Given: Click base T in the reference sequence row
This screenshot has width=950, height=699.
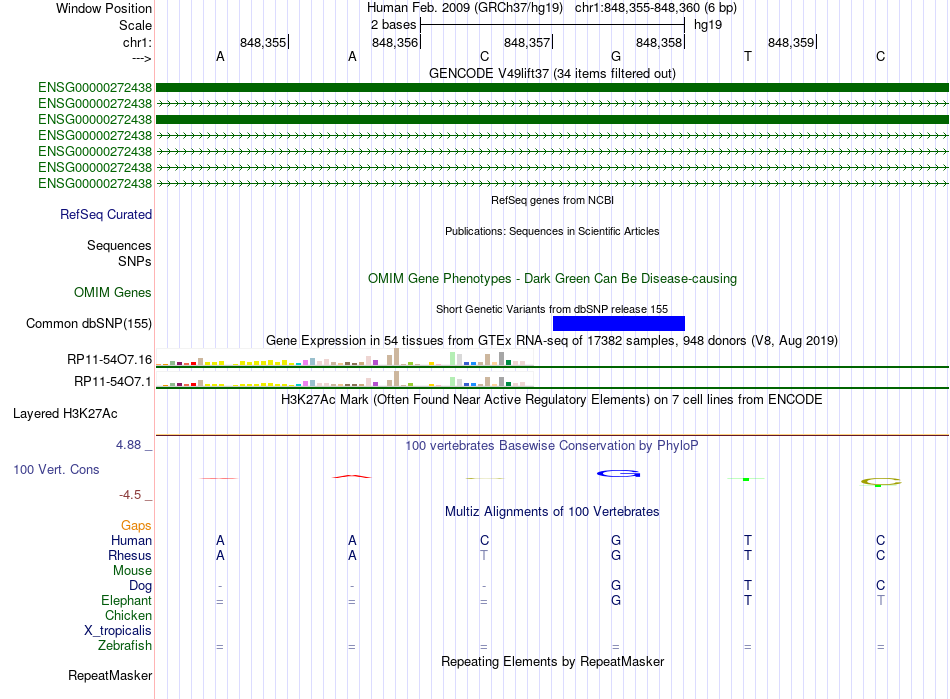Looking at the screenshot, I should pos(748,56).
